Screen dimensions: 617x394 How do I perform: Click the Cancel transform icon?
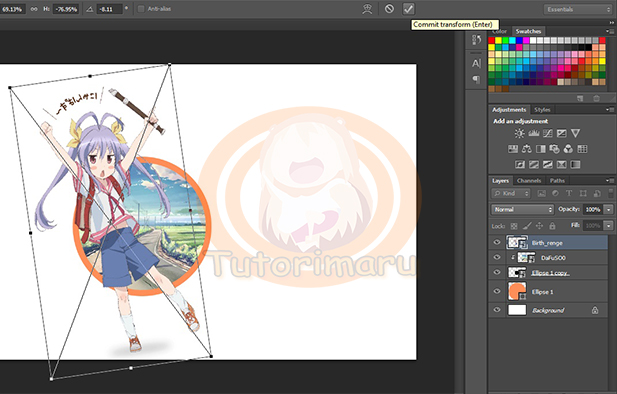tap(389, 9)
